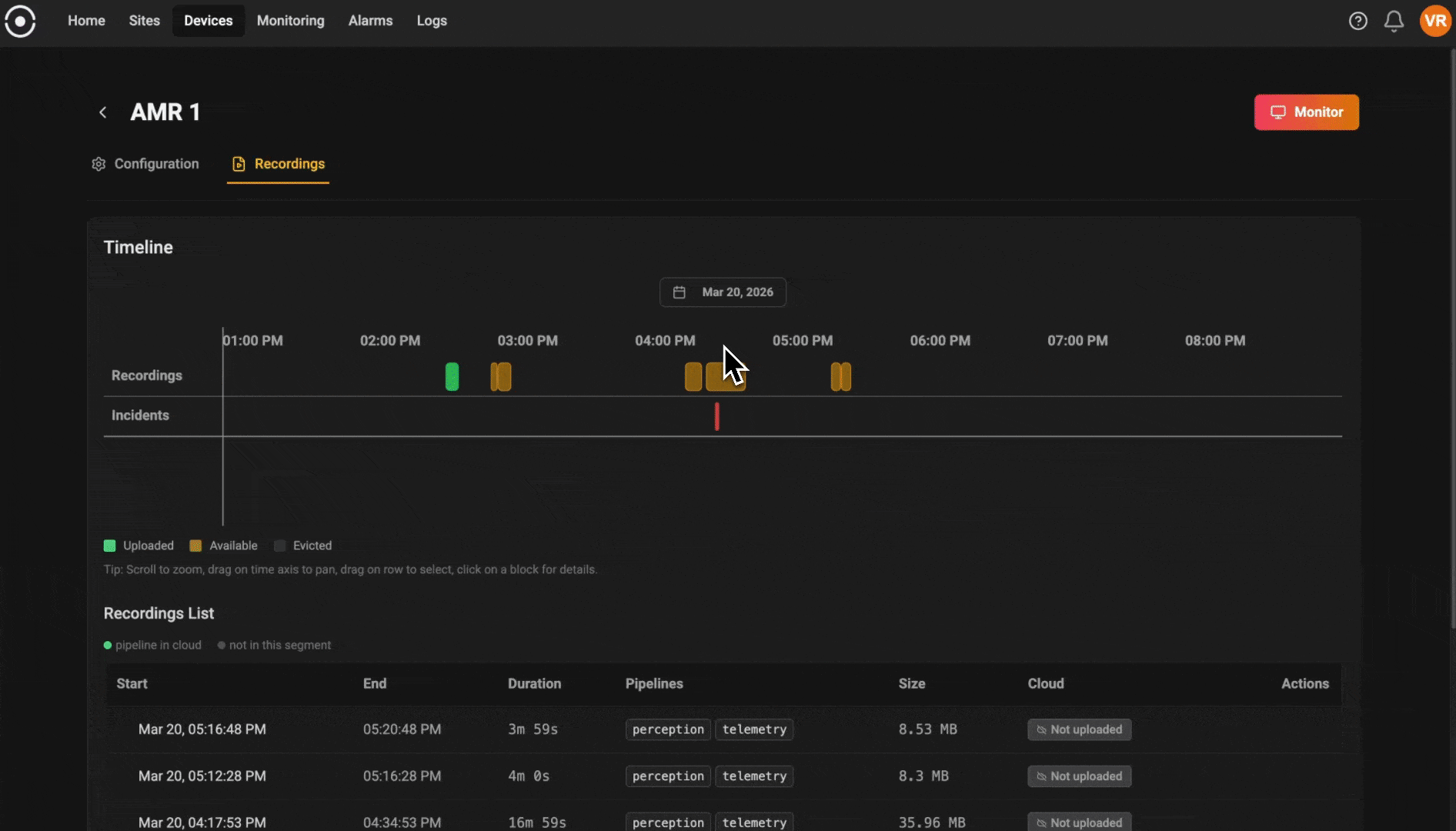Click the Duration column header
The image size is (1456, 831).
(x=534, y=684)
